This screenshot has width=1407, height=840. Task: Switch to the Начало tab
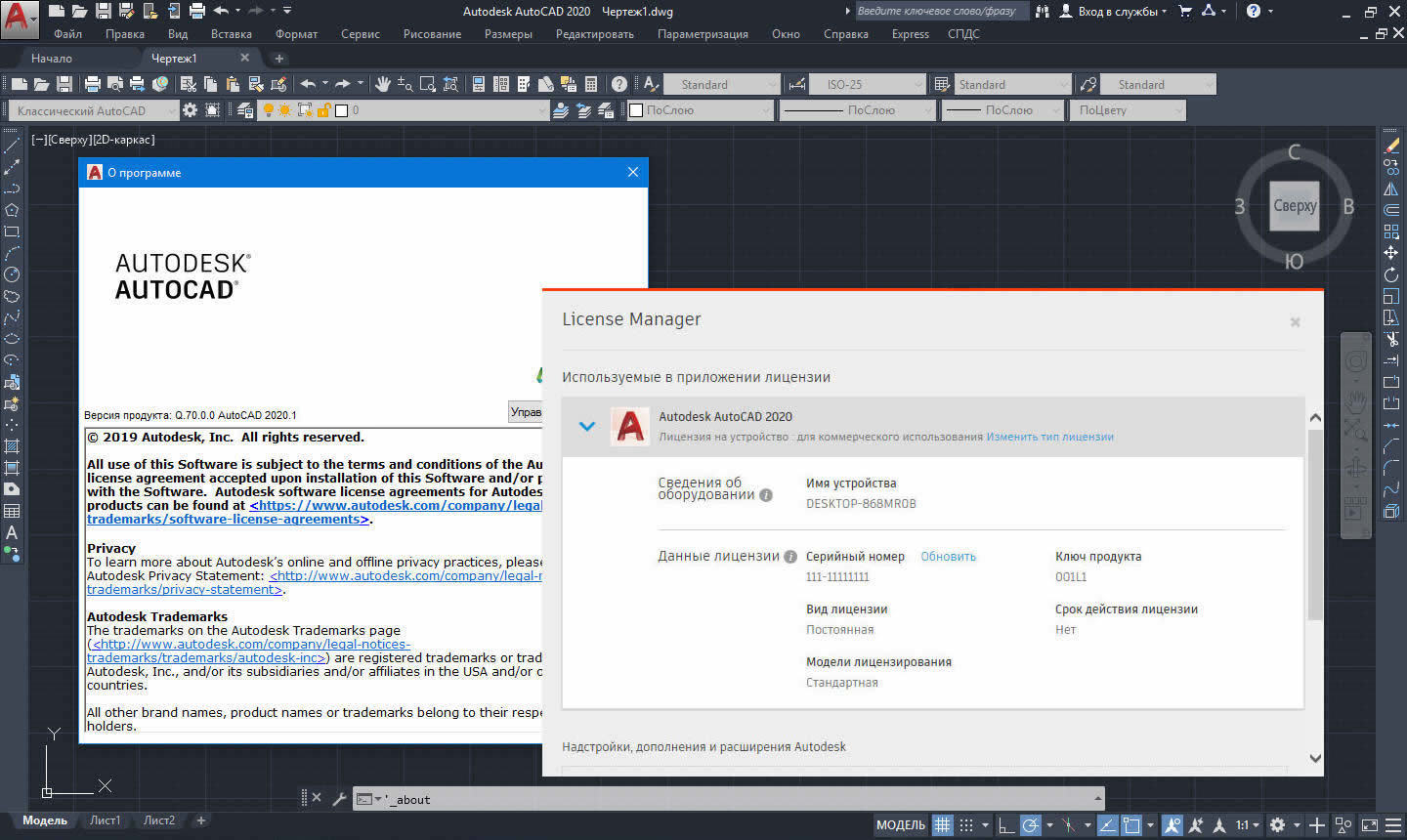tap(51, 58)
